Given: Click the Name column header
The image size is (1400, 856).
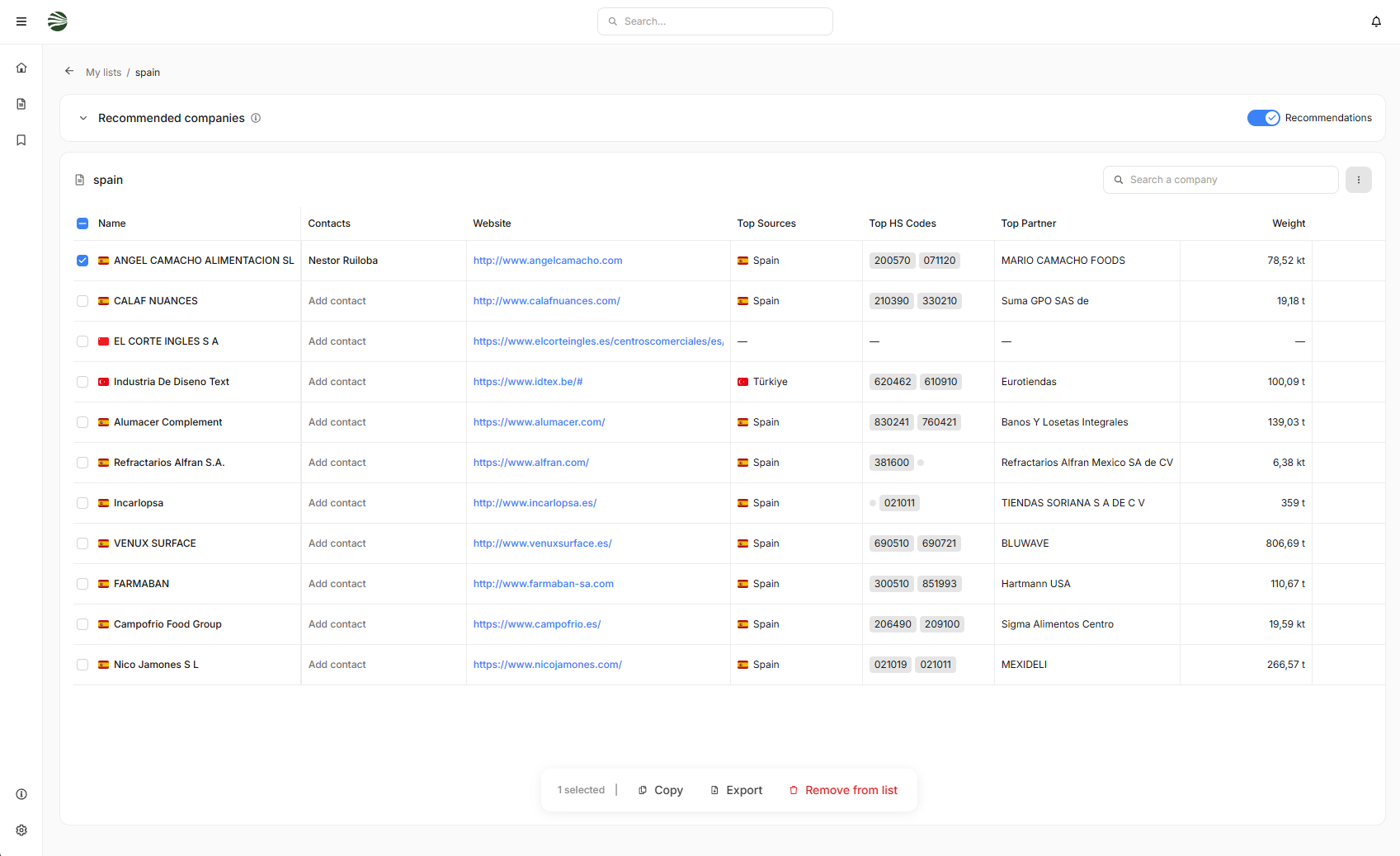Looking at the screenshot, I should 112,223.
